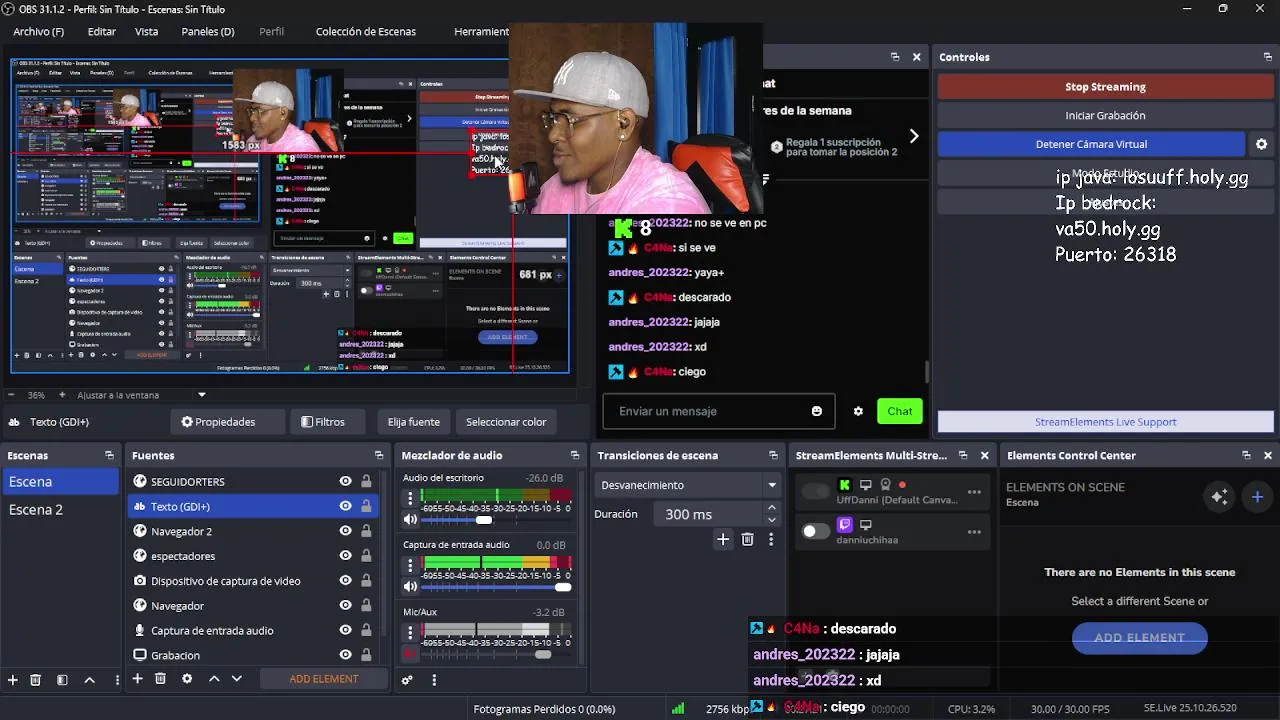
Task: Move scene up with Escenas arrow
Action: pos(89,680)
